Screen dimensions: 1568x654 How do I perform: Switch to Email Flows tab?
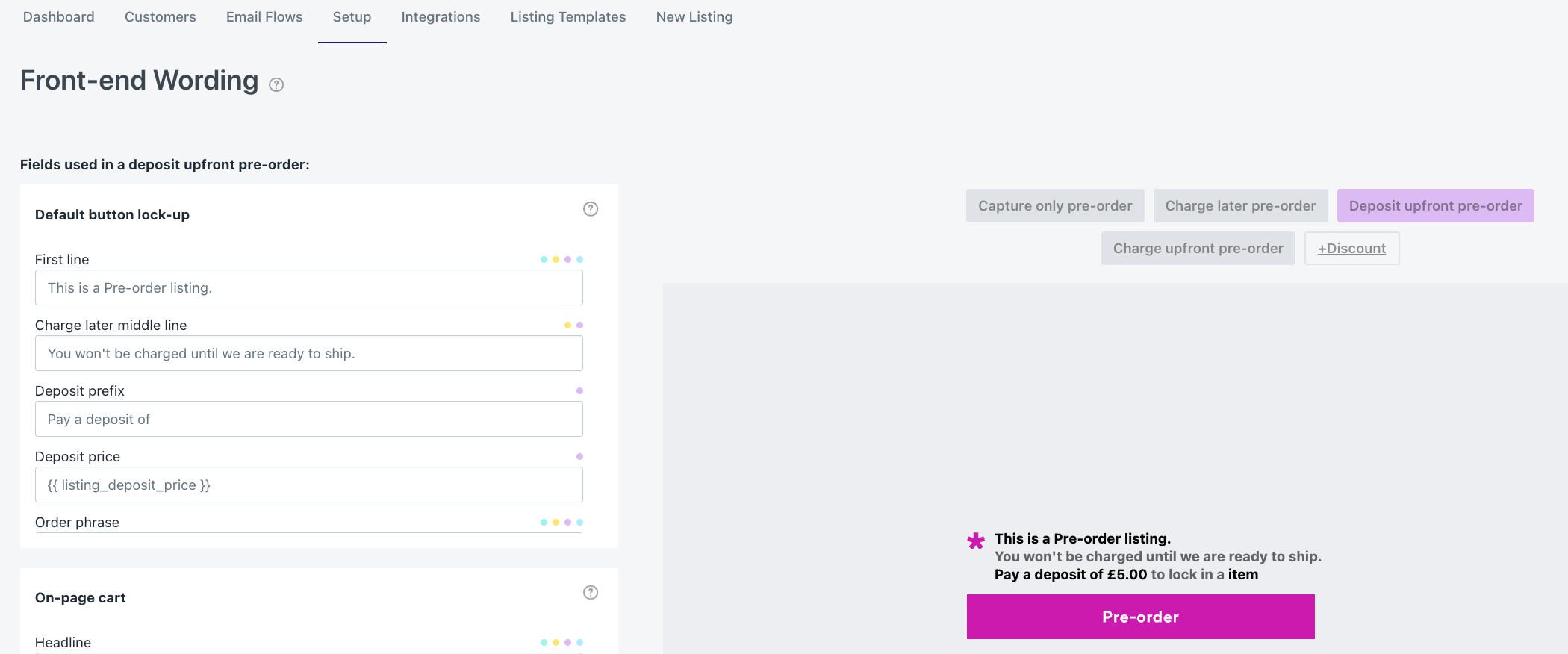click(264, 17)
